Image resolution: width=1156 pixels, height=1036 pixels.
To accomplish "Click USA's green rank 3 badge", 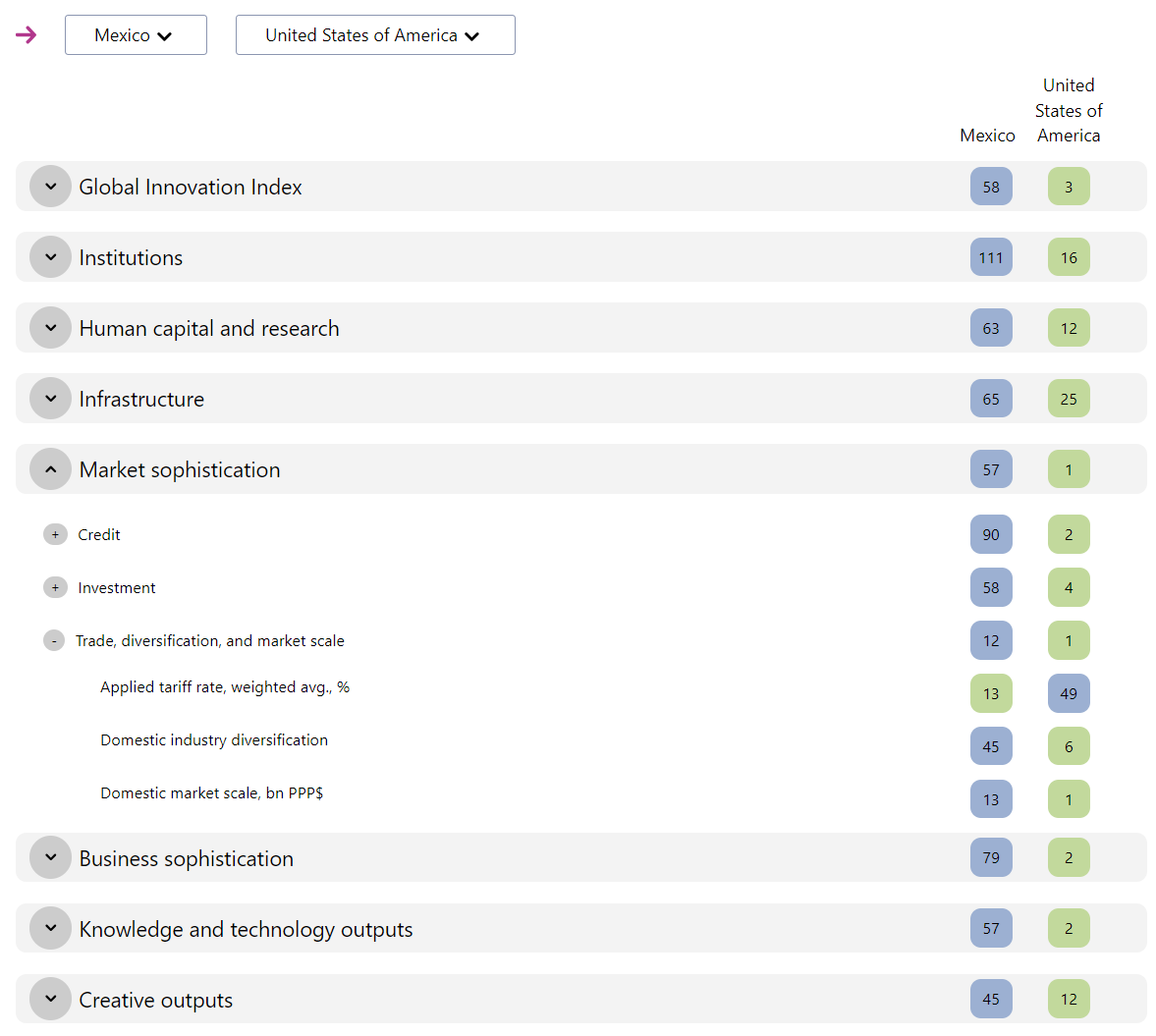I will point(1068,187).
